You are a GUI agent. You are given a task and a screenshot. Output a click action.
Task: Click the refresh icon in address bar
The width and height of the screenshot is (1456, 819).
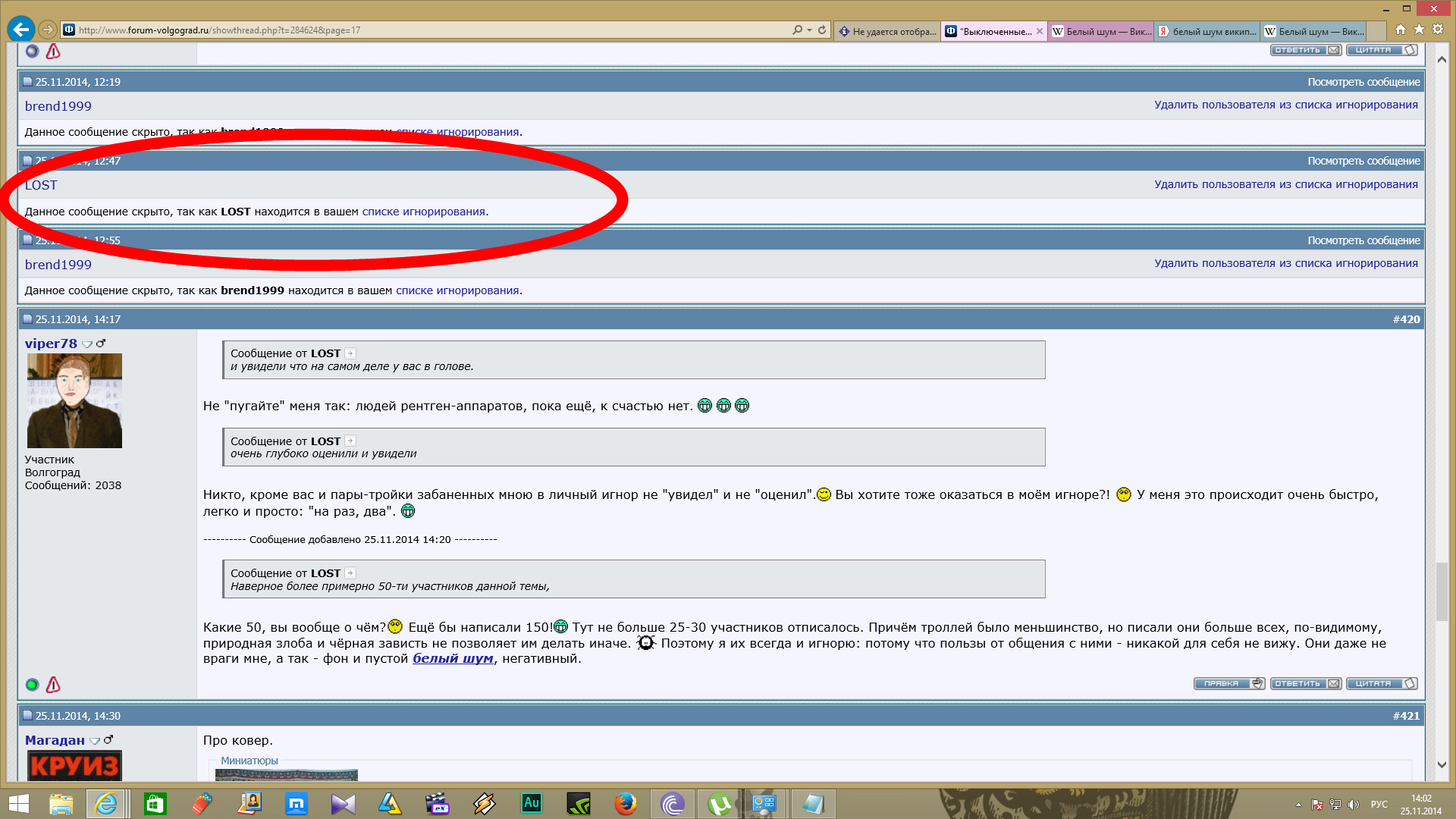coord(822,30)
